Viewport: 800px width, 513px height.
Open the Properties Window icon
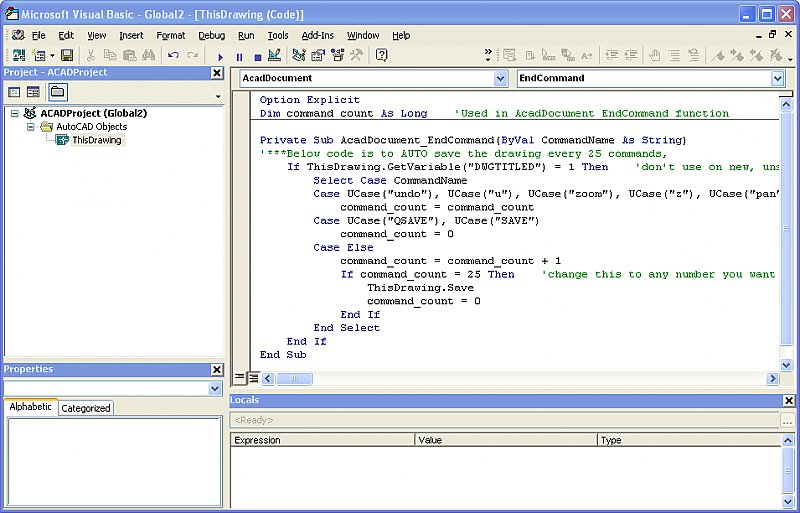click(x=318, y=55)
